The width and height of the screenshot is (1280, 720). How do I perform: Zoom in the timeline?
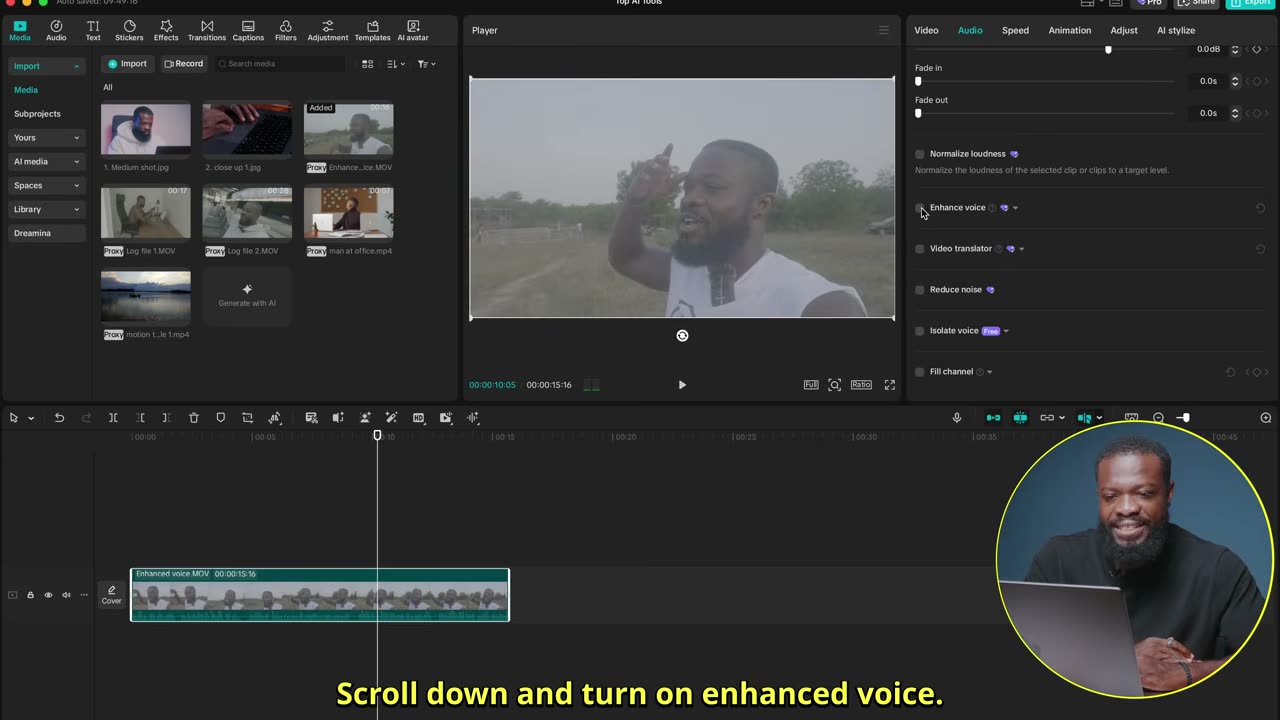click(x=1266, y=418)
